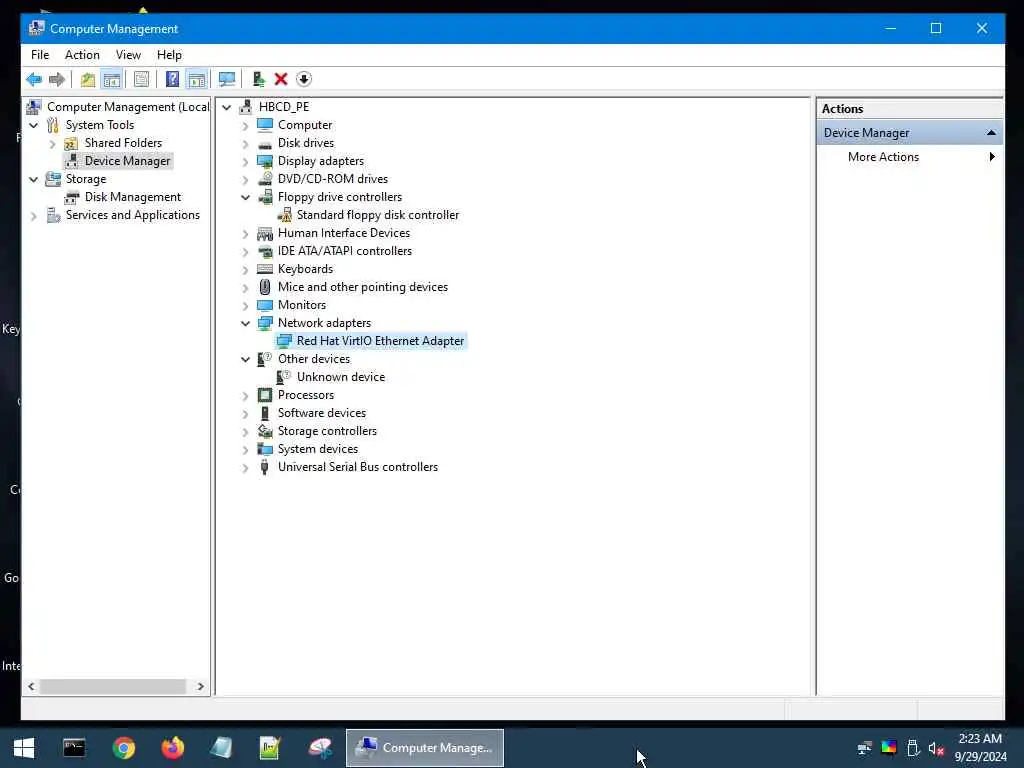Collapse the HBCD_PE root node
Image resolution: width=1024 pixels, height=768 pixels.
point(227,107)
